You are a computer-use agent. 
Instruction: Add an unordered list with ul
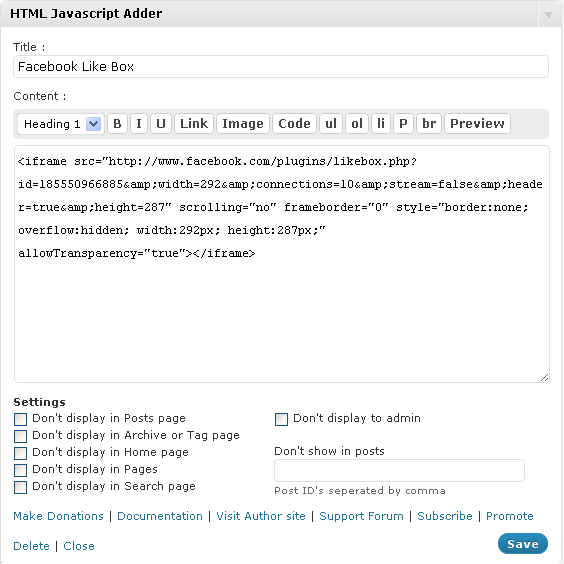[331, 124]
